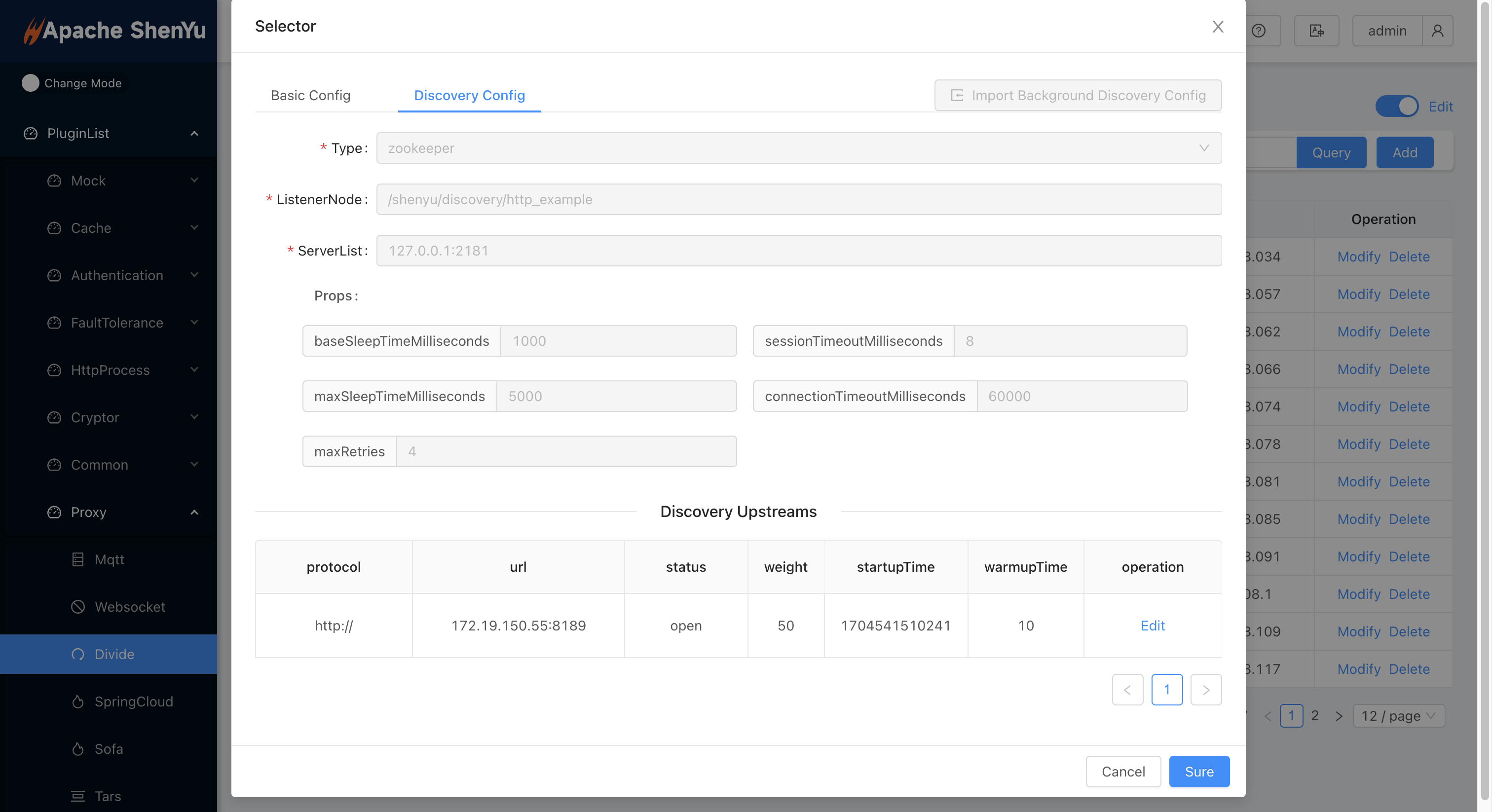Click Edit link in upstream row

click(1152, 626)
